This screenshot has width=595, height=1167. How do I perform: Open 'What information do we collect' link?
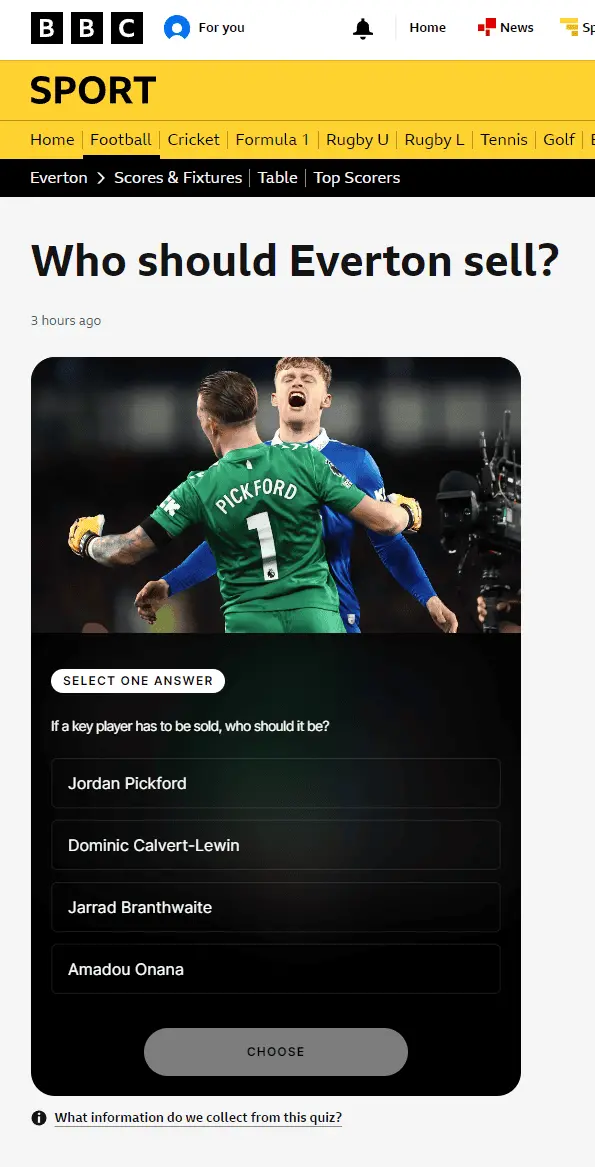(x=198, y=1118)
